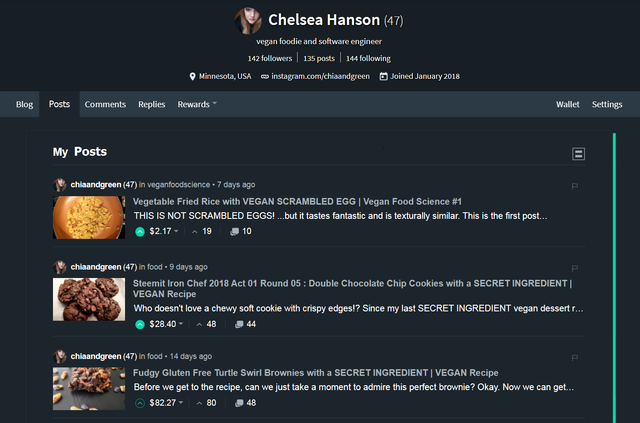Open the Vegetable Fried Rice post title
This screenshot has width=640, height=423.
click(x=297, y=202)
